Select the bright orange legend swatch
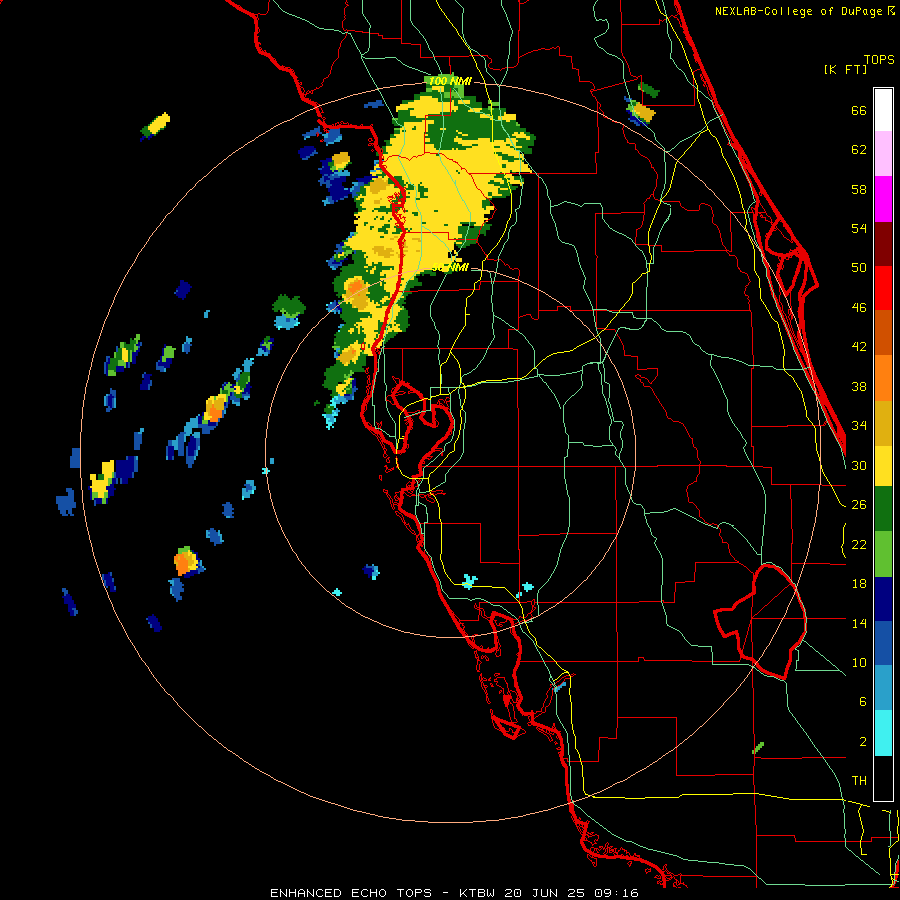Image resolution: width=900 pixels, height=900 pixels. tap(883, 378)
